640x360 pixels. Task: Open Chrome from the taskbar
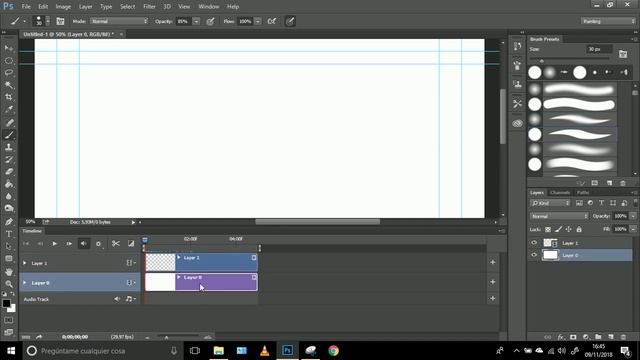pyautogui.click(x=333, y=351)
